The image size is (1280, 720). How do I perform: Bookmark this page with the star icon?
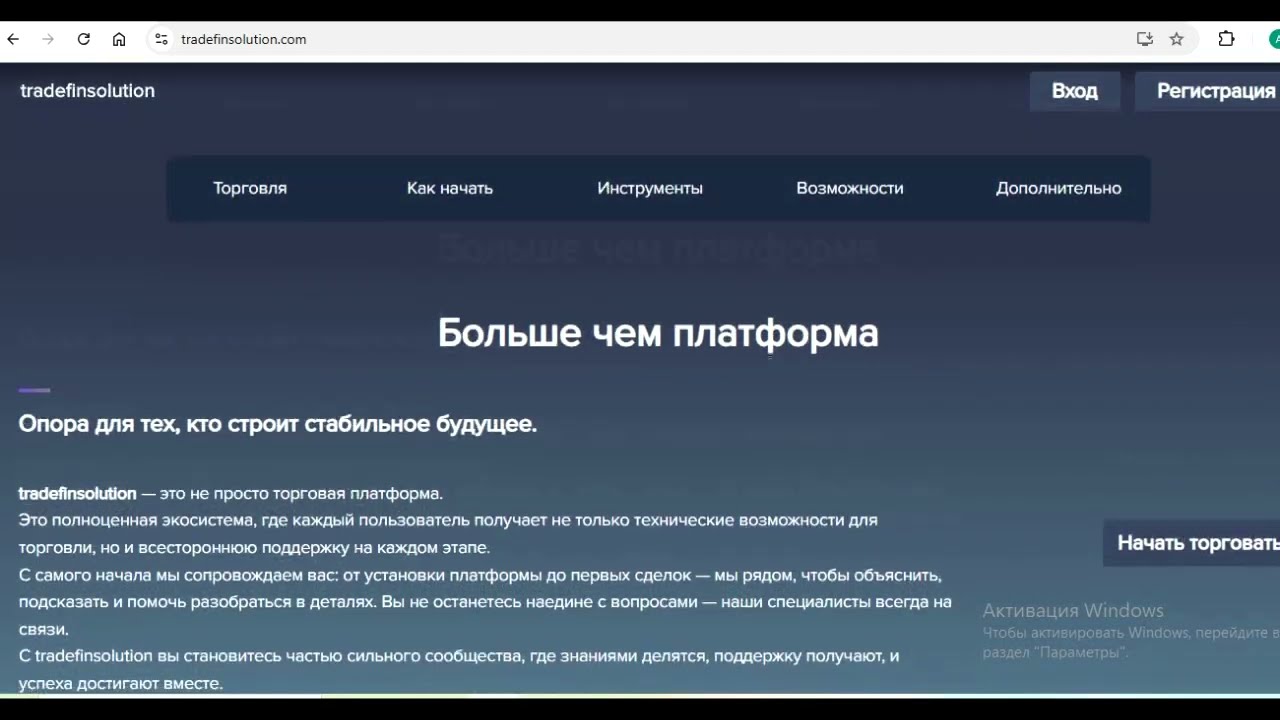pos(1177,39)
